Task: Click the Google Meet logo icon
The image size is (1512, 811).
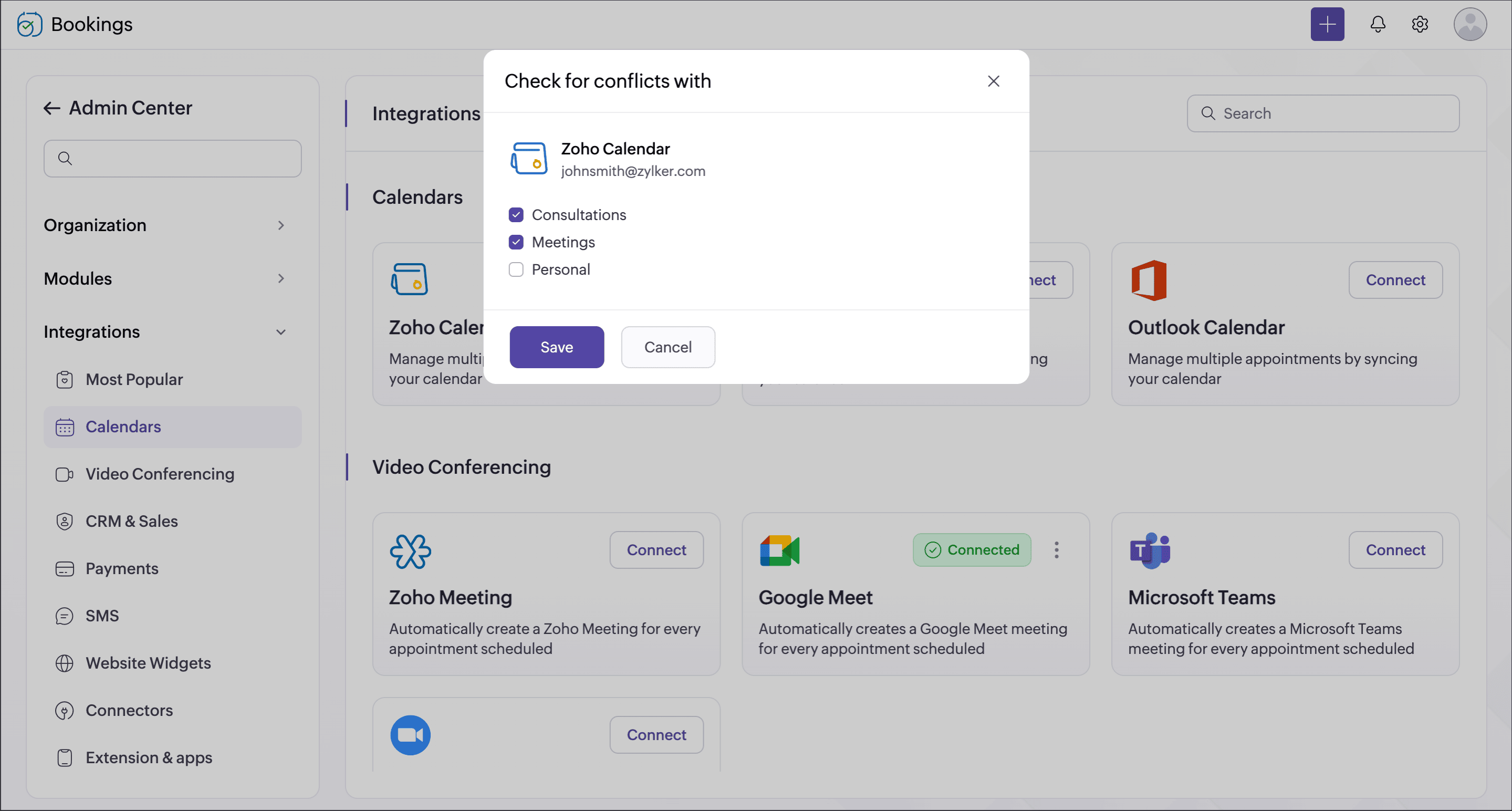Action: (x=779, y=550)
